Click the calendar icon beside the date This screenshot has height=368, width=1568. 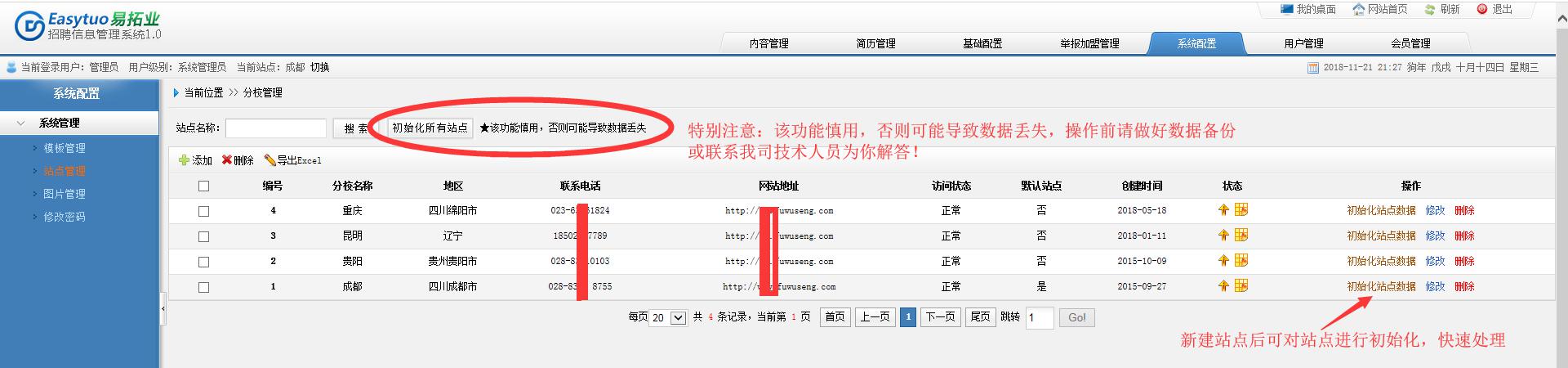[x=1313, y=68]
